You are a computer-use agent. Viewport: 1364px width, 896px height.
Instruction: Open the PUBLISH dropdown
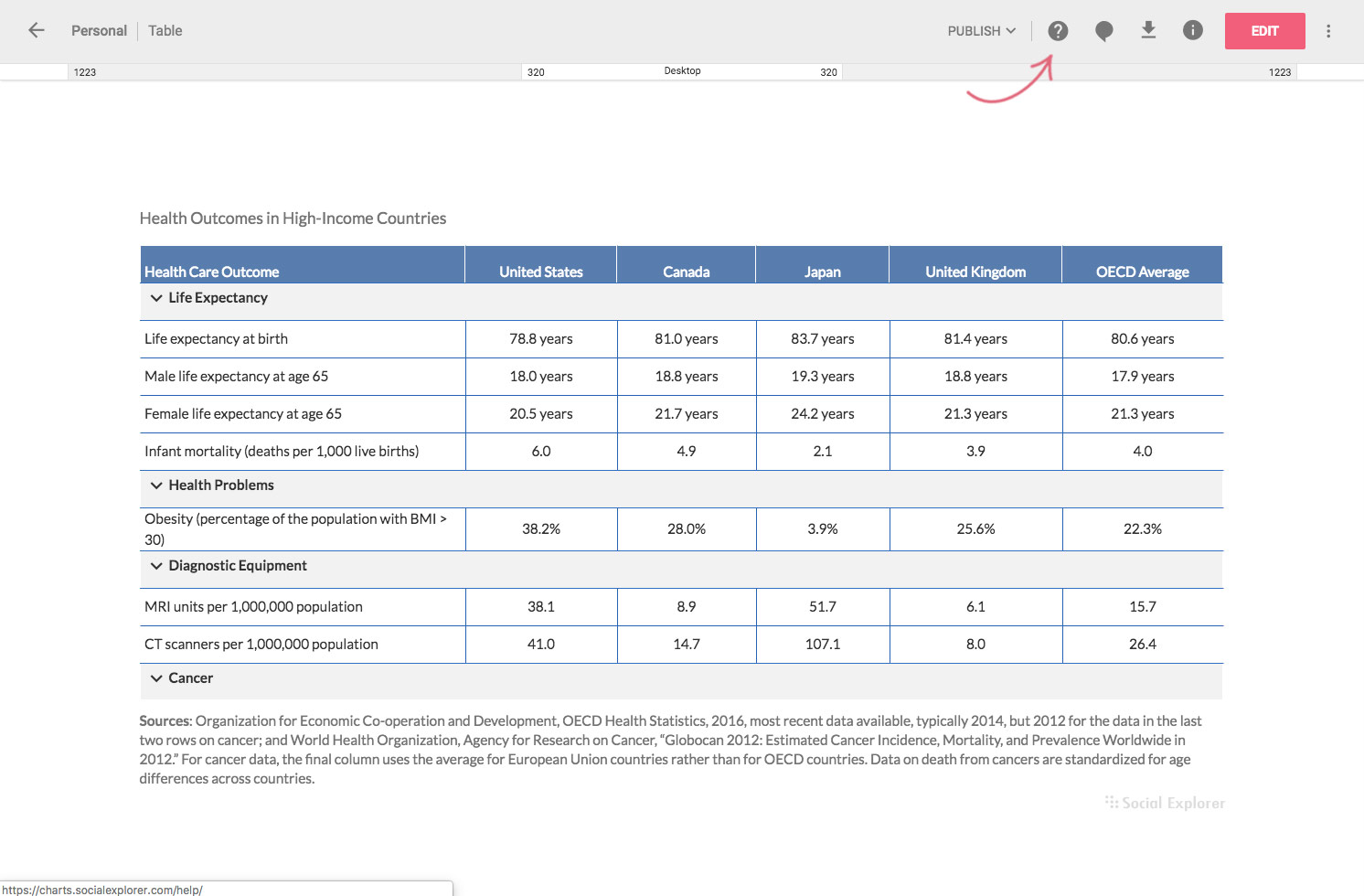click(981, 31)
